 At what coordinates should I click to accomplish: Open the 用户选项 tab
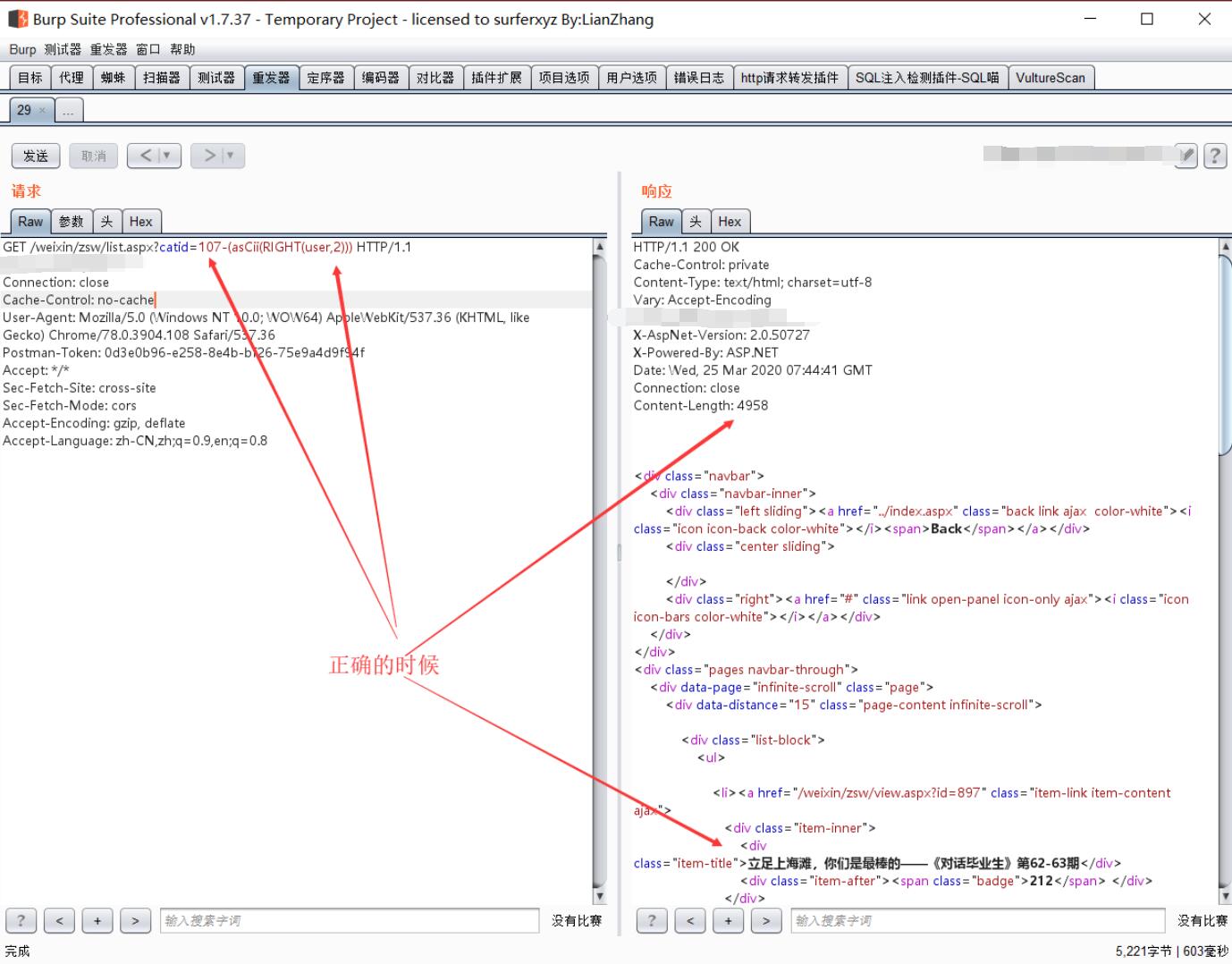pyautogui.click(x=631, y=78)
